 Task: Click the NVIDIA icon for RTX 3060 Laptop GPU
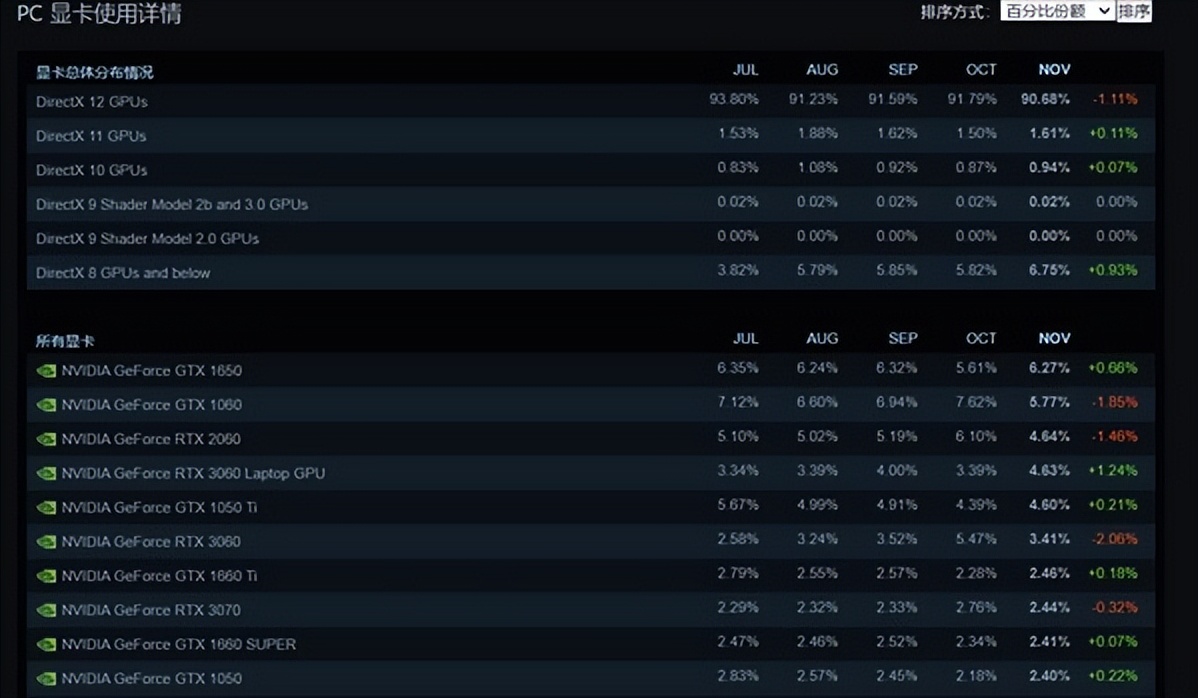pyautogui.click(x=46, y=473)
